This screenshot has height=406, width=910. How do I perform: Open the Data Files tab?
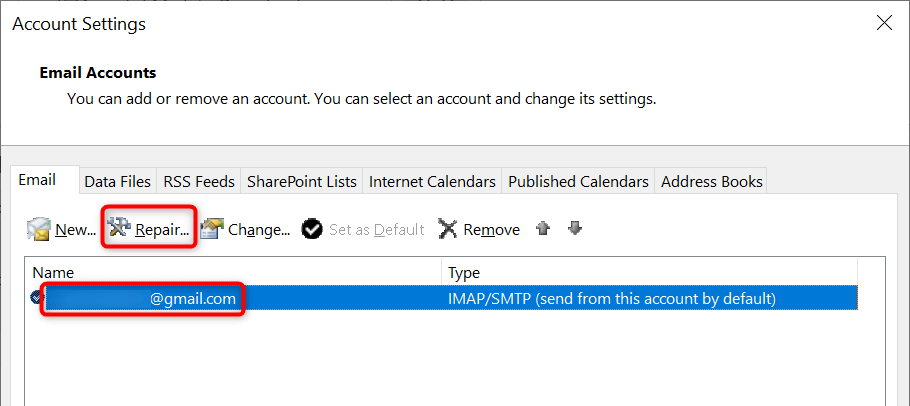point(117,181)
